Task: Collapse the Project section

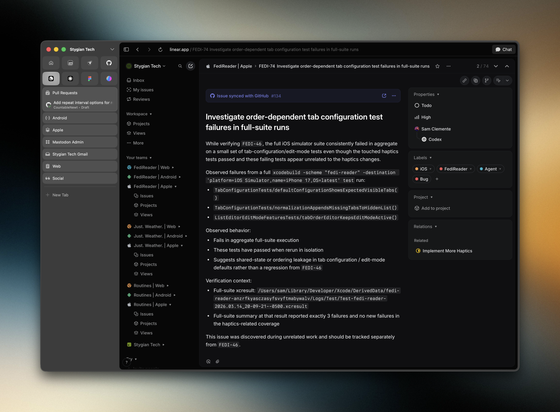Action: tap(423, 197)
